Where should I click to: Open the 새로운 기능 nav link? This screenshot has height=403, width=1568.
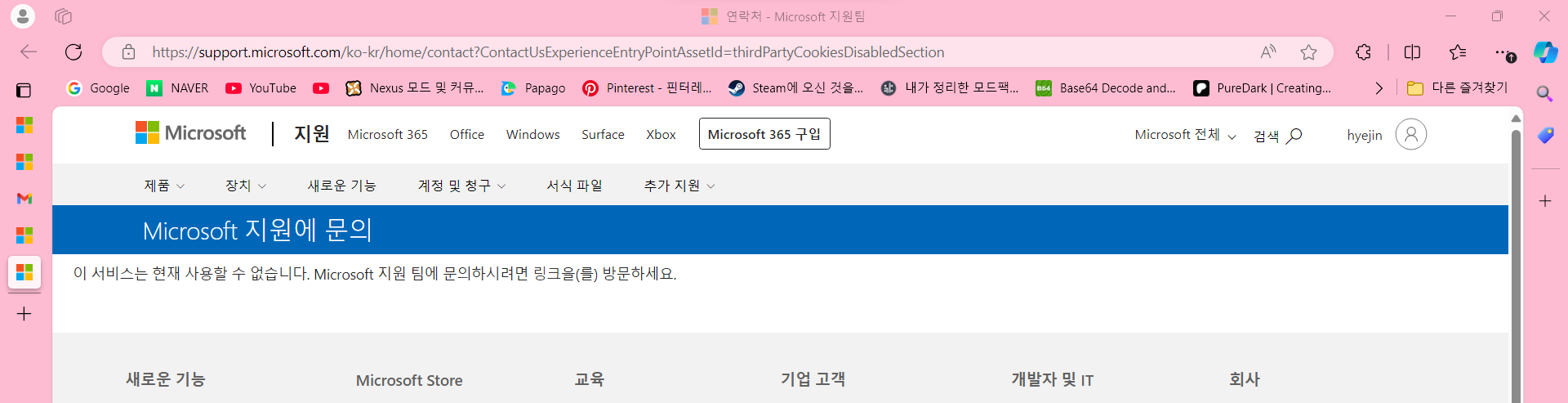(342, 186)
